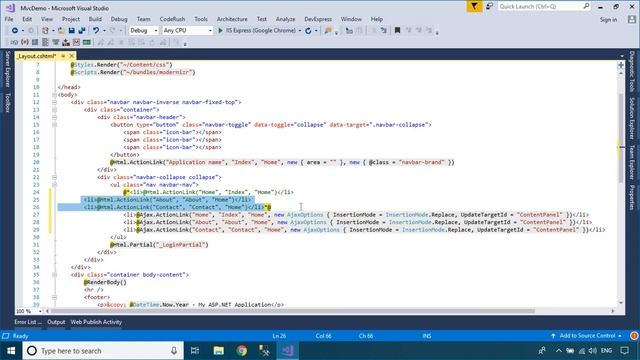Viewport: 640px width, 360px height.
Task: Click the Visual Studio taskbar icon
Action: click(288, 351)
